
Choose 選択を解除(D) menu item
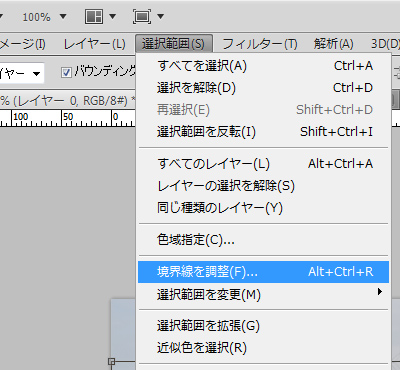pos(263,88)
